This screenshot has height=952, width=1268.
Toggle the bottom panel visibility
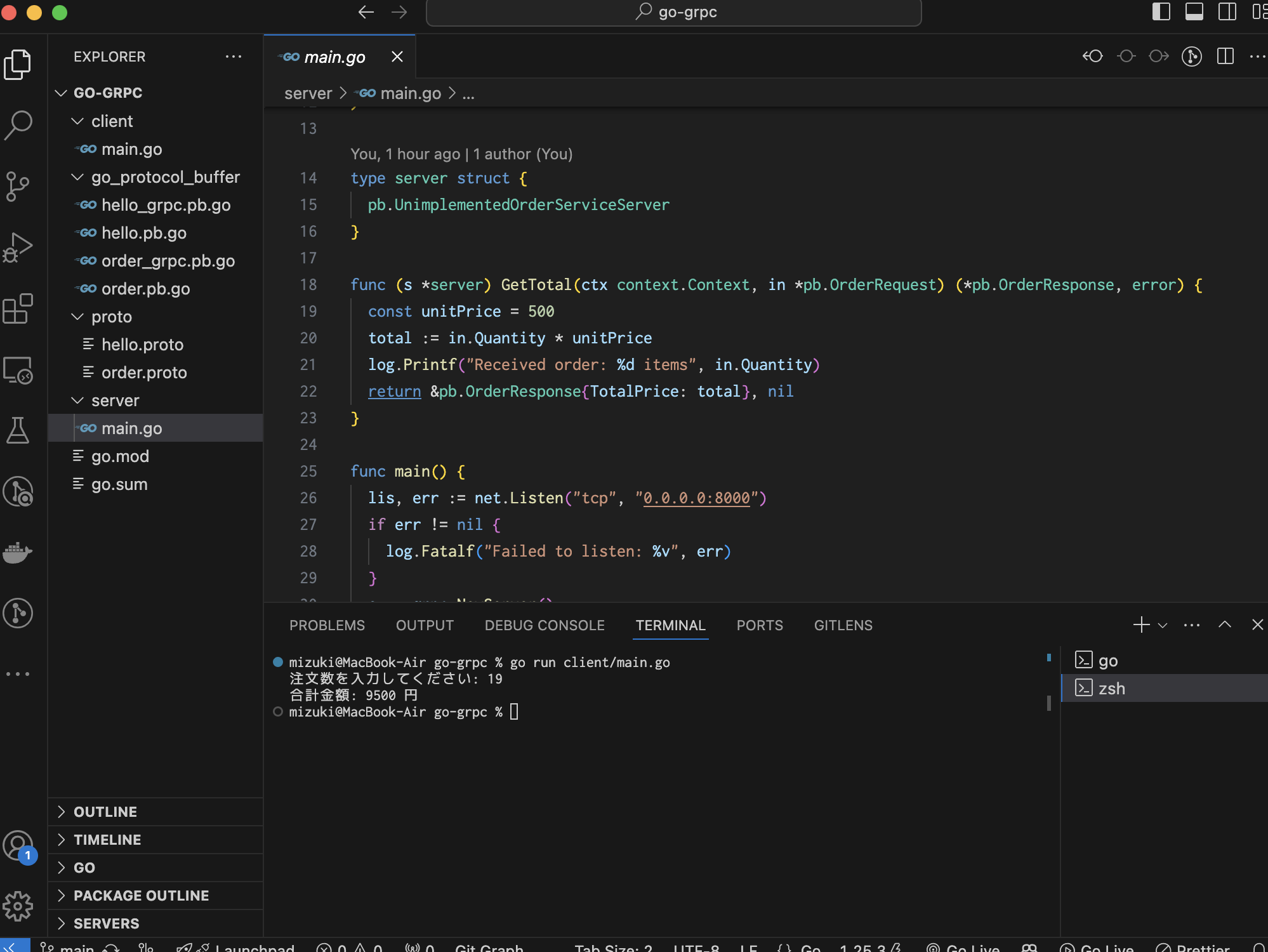coord(1194,12)
